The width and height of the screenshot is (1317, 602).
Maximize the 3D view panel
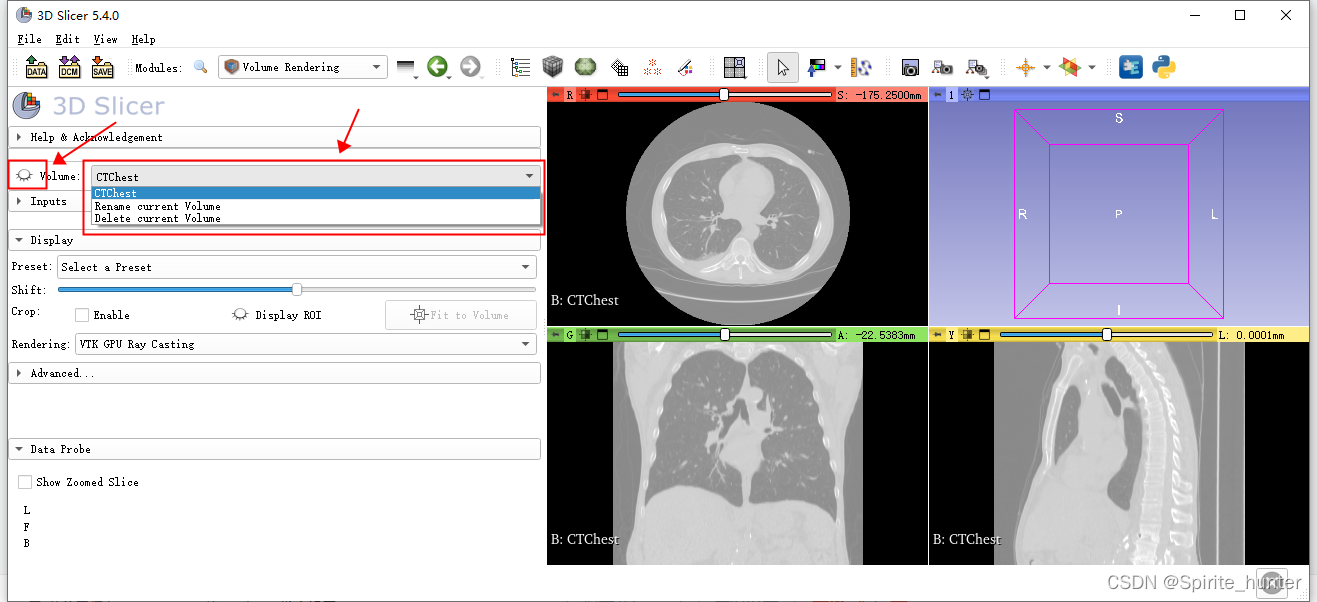984,95
